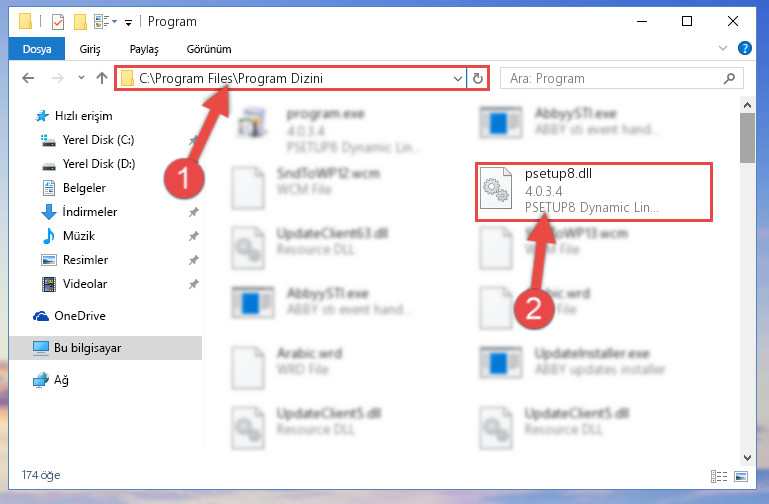Select the psetup8.dll file
The height and width of the screenshot is (504, 769).
point(593,192)
